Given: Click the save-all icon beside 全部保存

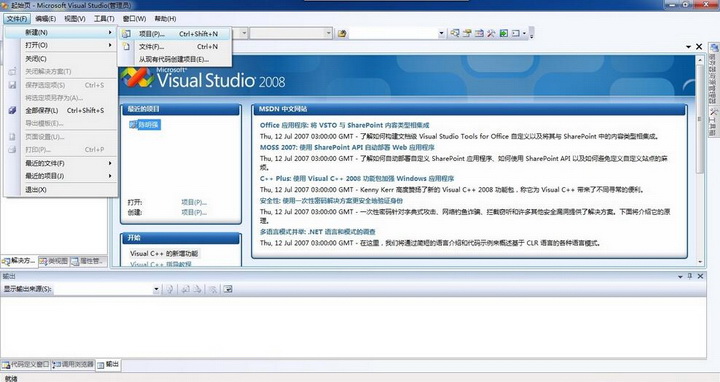Looking at the screenshot, I should point(12,111).
